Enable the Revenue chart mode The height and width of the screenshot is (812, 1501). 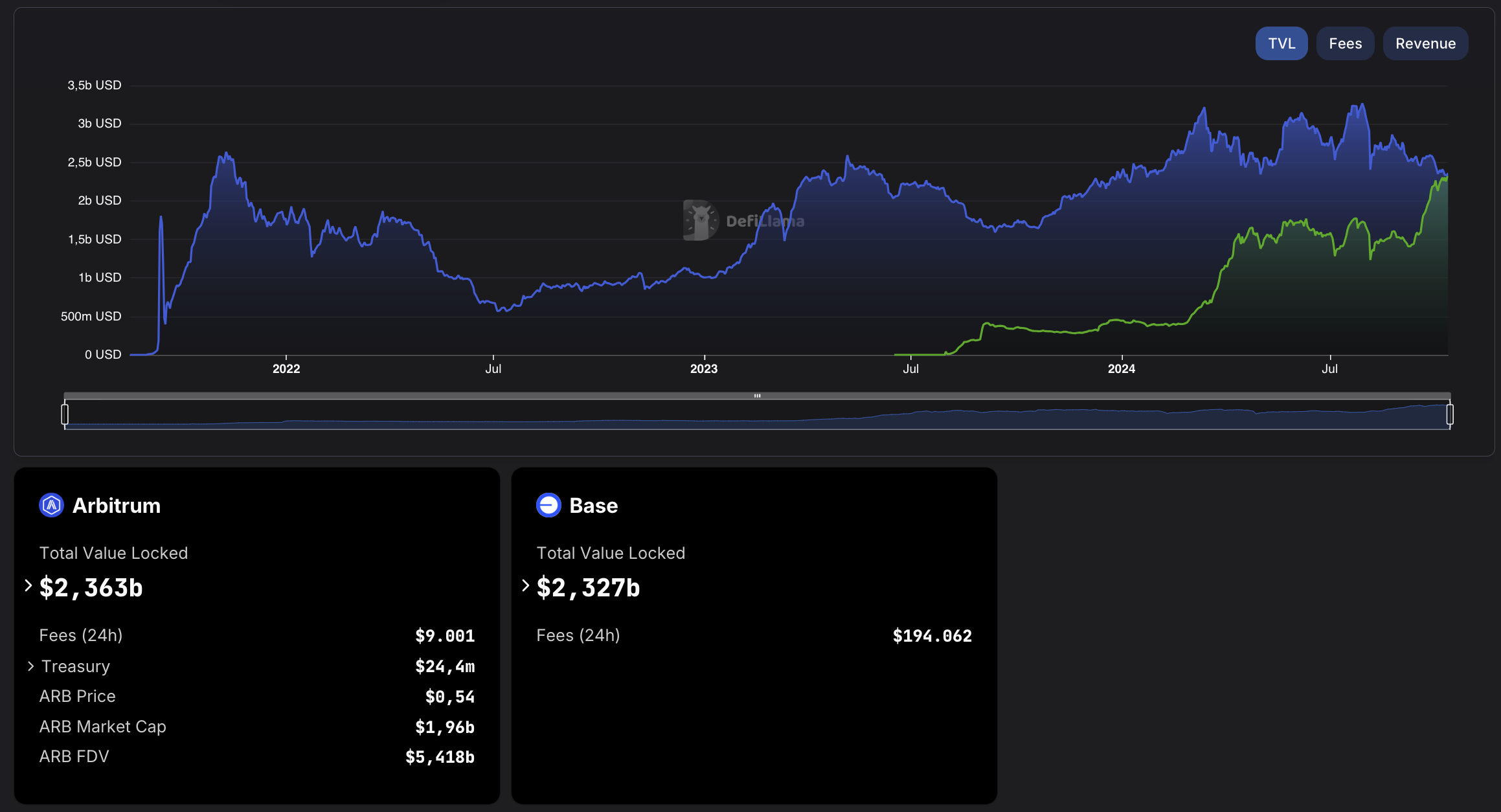(1425, 43)
